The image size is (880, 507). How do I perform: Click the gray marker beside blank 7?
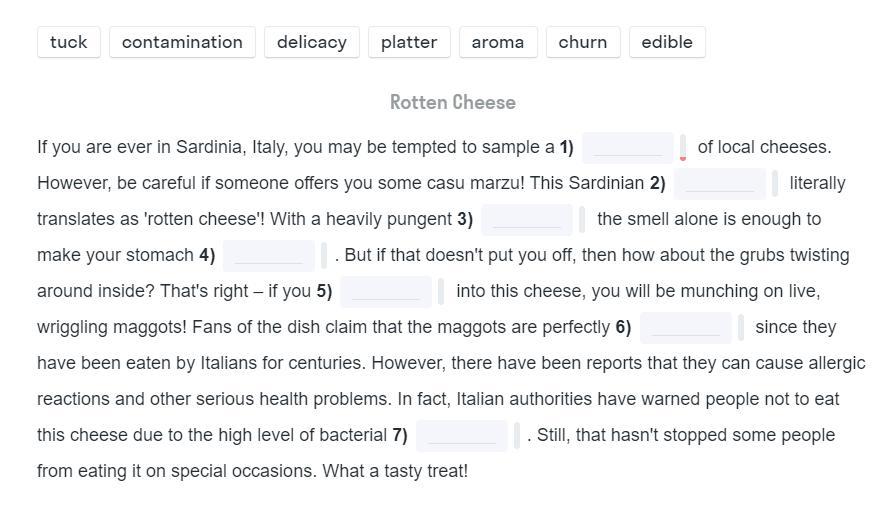tap(517, 436)
